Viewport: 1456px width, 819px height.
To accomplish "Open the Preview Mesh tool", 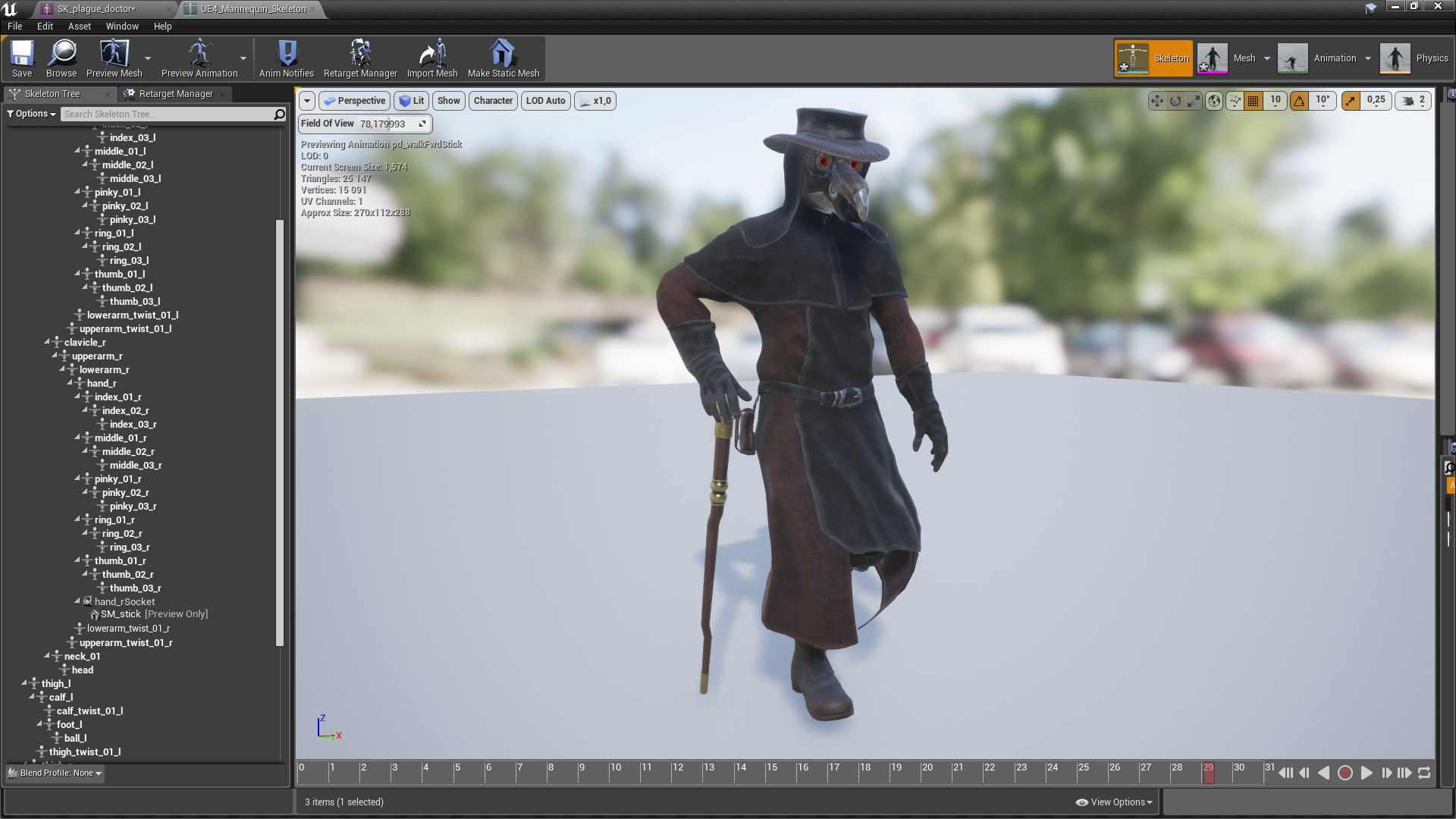I will tap(114, 58).
